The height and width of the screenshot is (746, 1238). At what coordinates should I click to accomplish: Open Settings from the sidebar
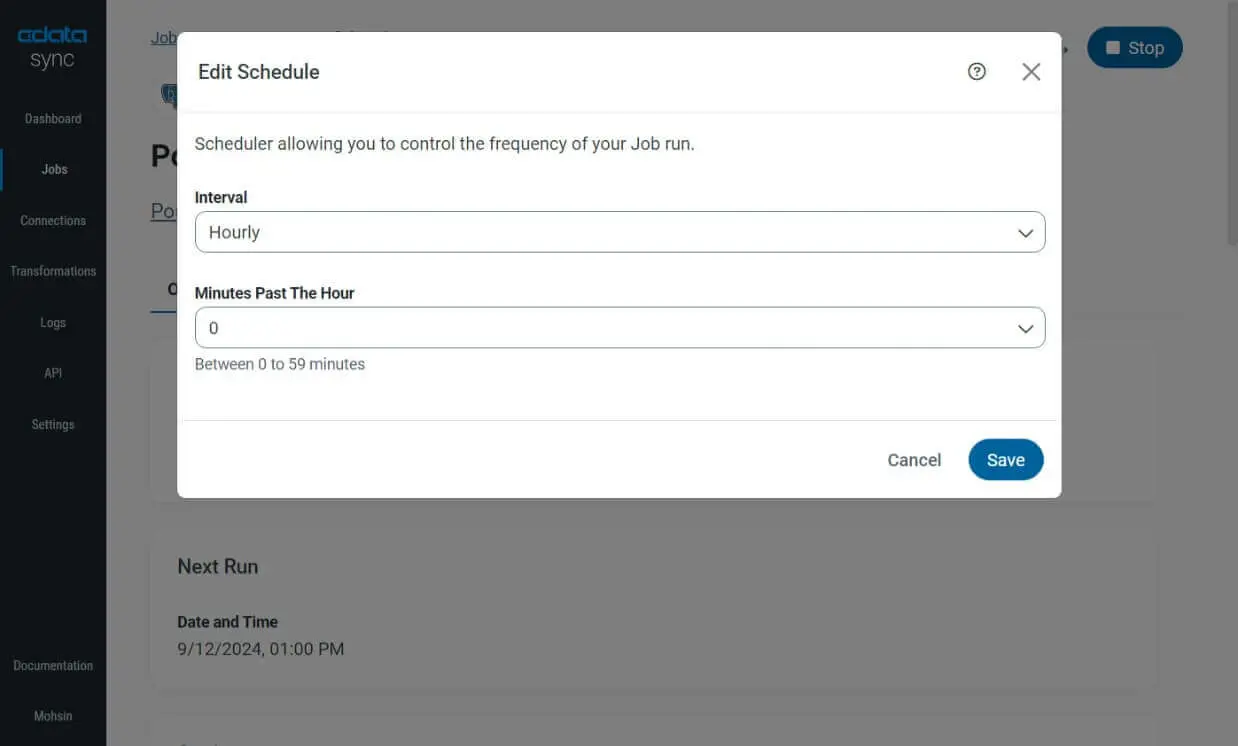click(x=52, y=424)
